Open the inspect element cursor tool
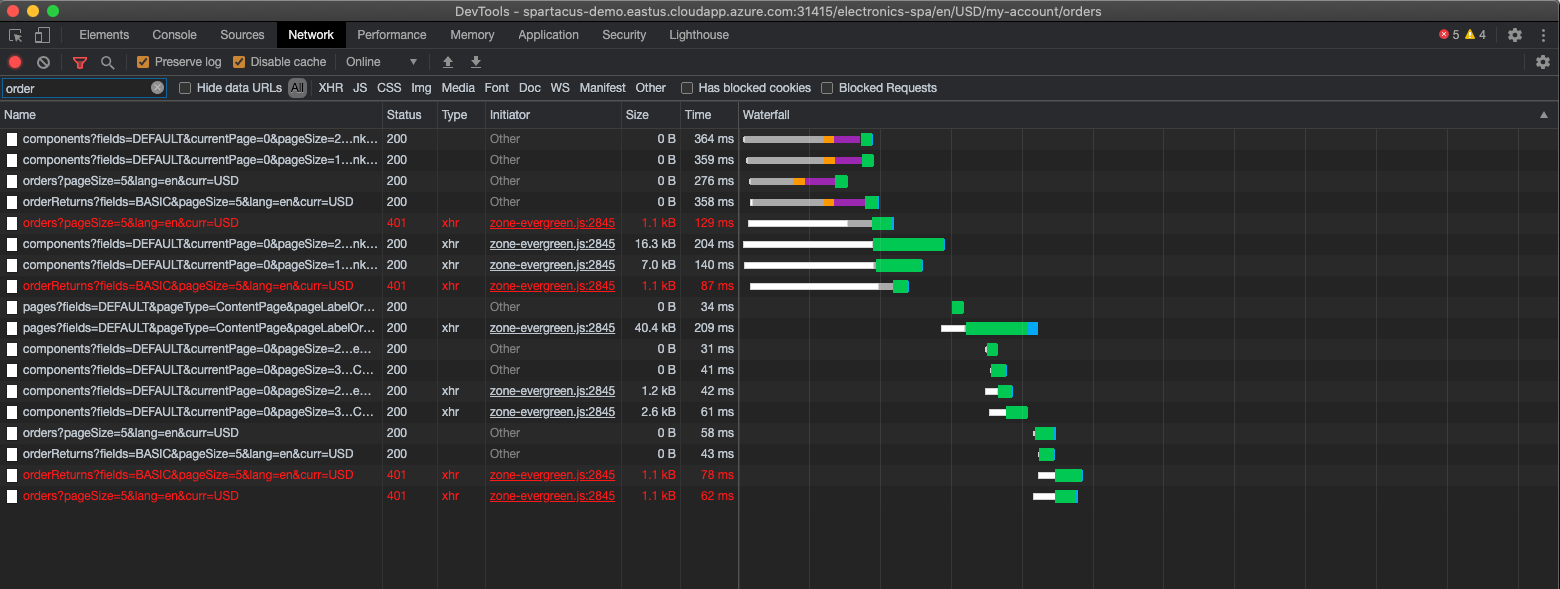This screenshot has height=589, width=1560. (x=15, y=34)
